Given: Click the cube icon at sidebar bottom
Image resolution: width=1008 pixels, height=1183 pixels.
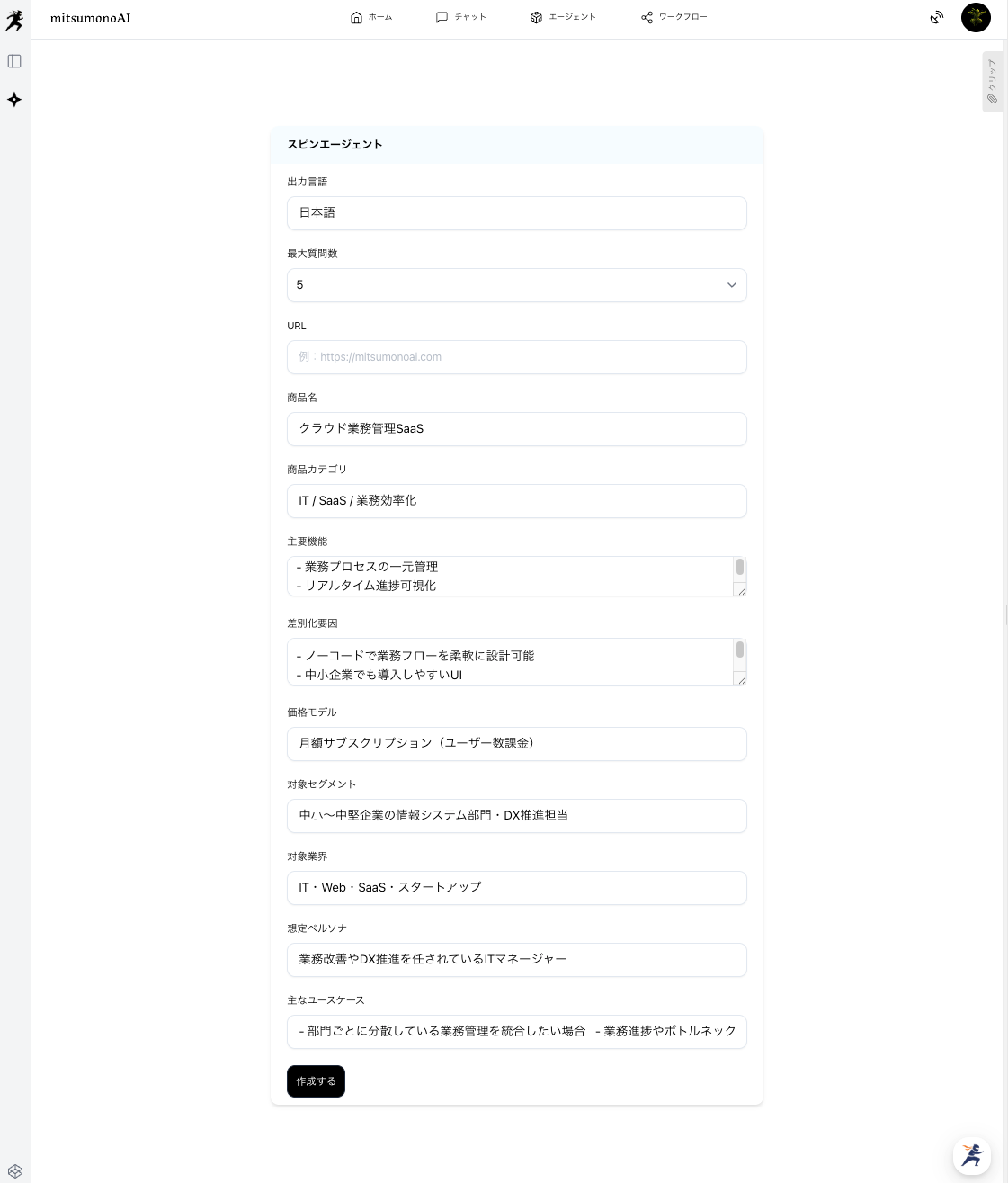Looking at the screenshot, I should pyautogui.click(x=14, y=1171).
